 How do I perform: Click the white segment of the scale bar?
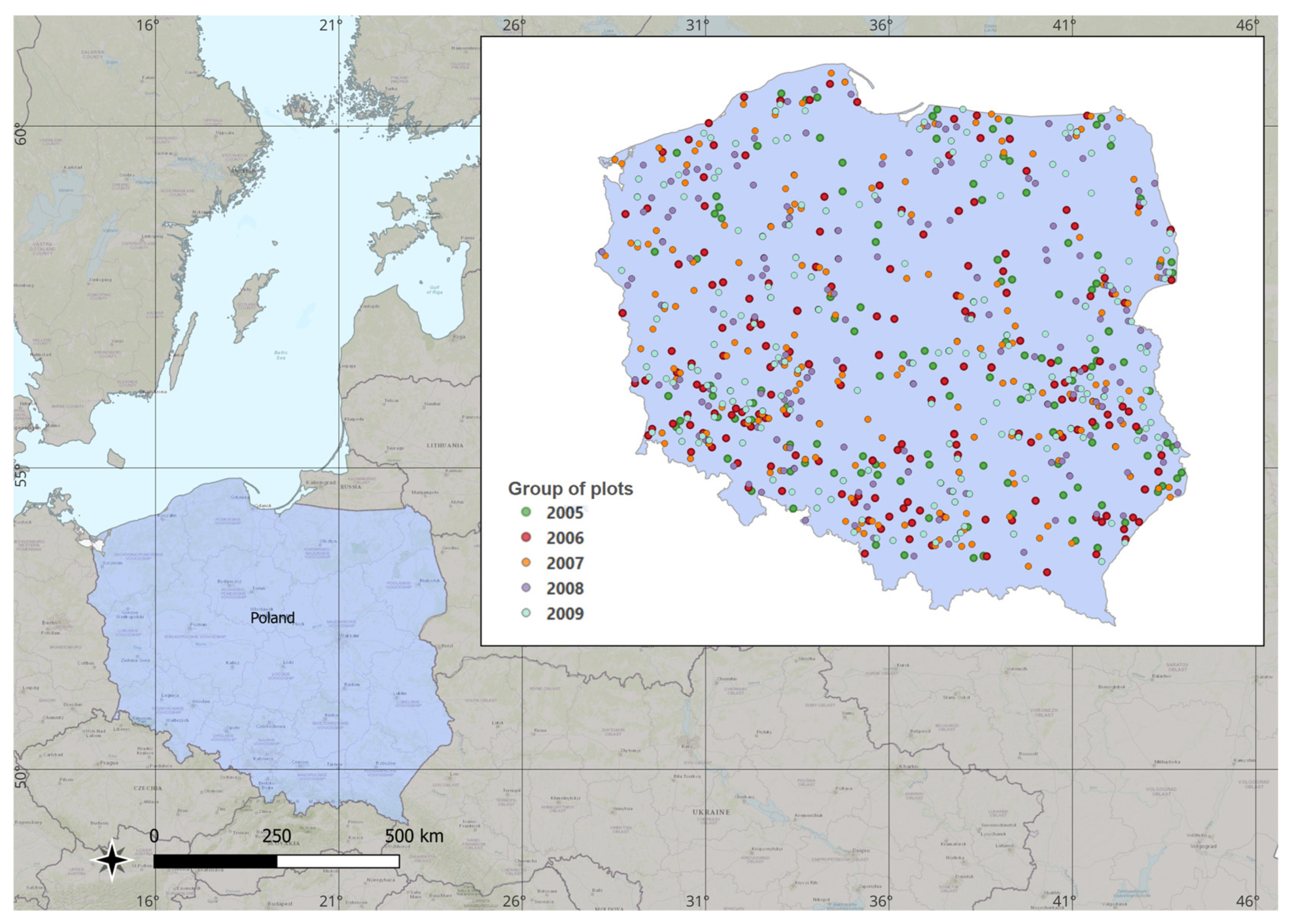(x=338, y=861)
